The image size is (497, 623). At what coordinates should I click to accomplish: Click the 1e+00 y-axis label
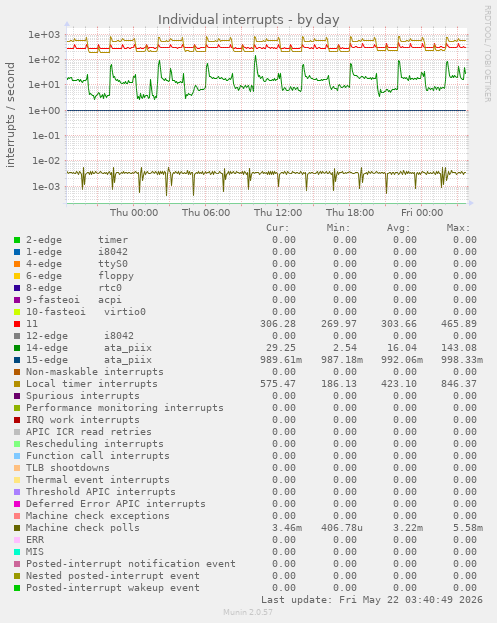click(44, 110)
